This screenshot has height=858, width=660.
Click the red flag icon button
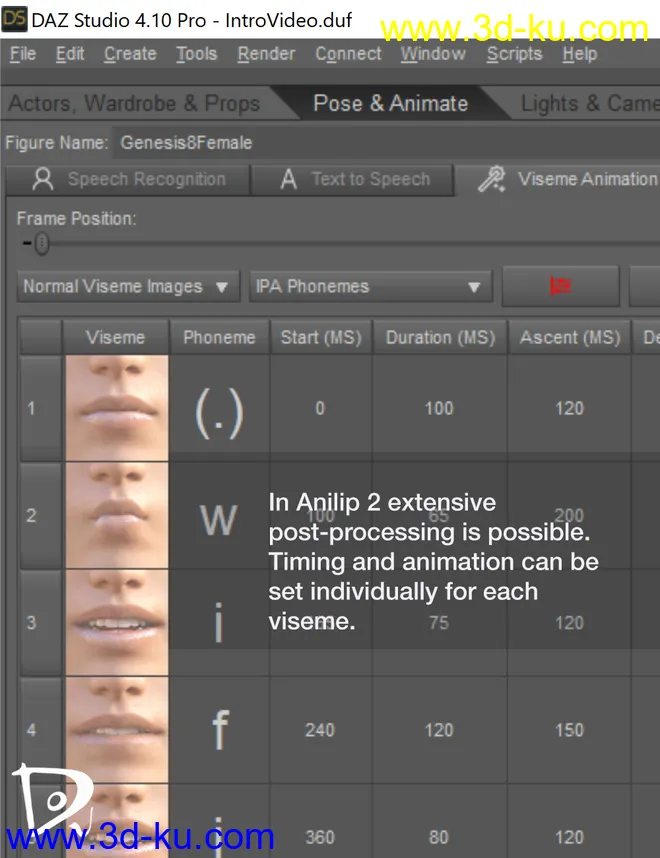tap(560, 286)
